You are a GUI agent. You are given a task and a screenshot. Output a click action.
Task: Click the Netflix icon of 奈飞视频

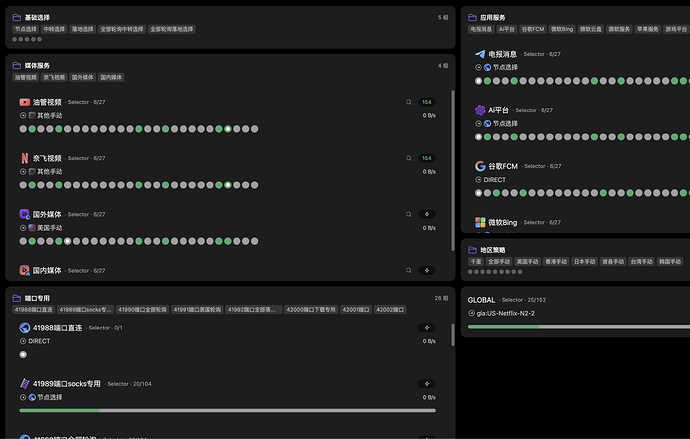[x=25, y=158]
